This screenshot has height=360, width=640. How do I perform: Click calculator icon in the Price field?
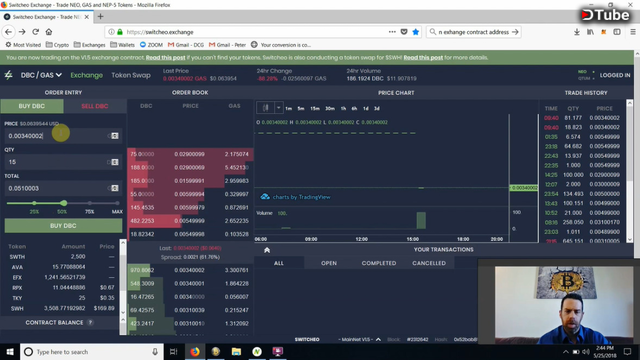click(115, 136)
